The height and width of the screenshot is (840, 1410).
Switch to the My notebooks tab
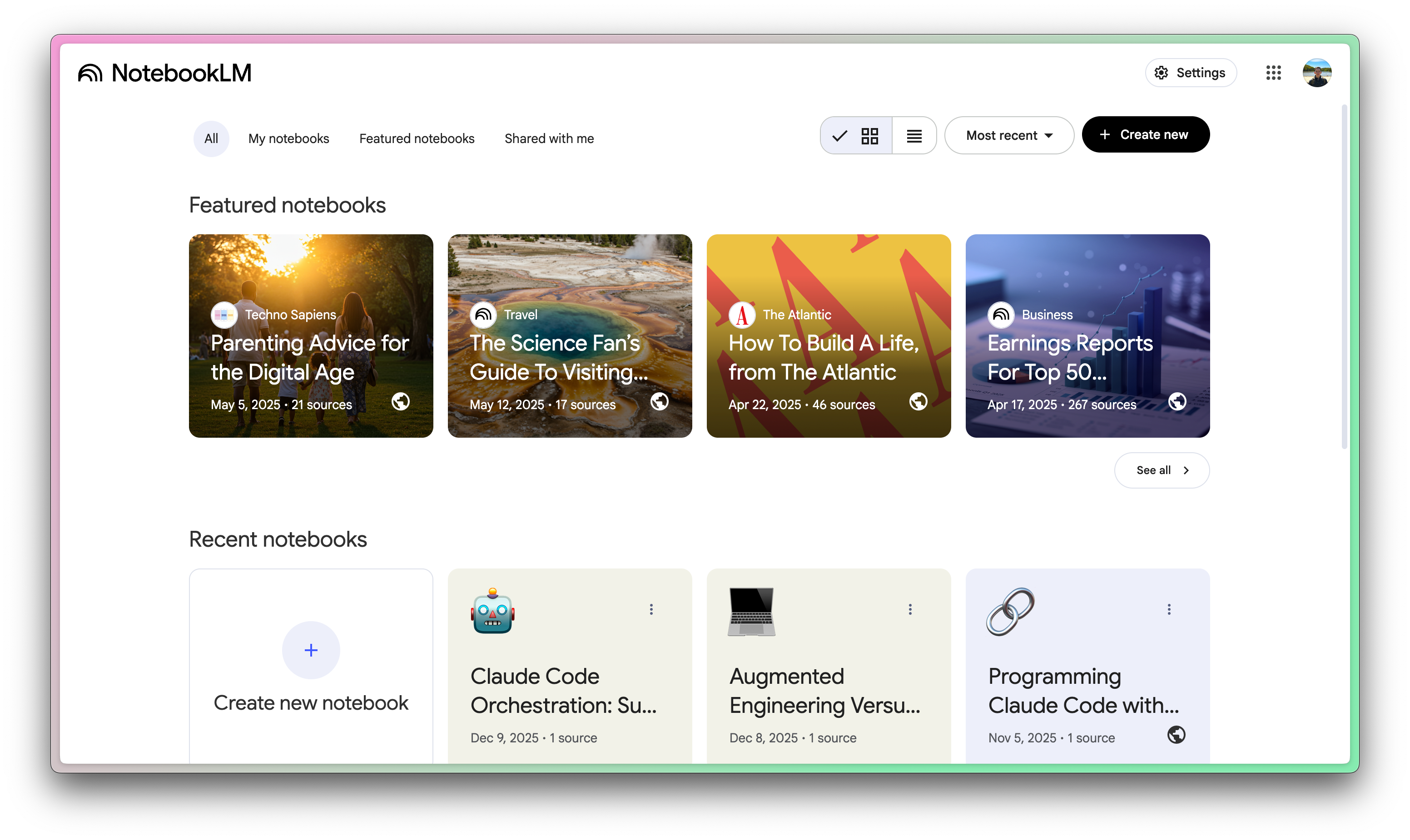pyautogui.click(x=288, y=138)
